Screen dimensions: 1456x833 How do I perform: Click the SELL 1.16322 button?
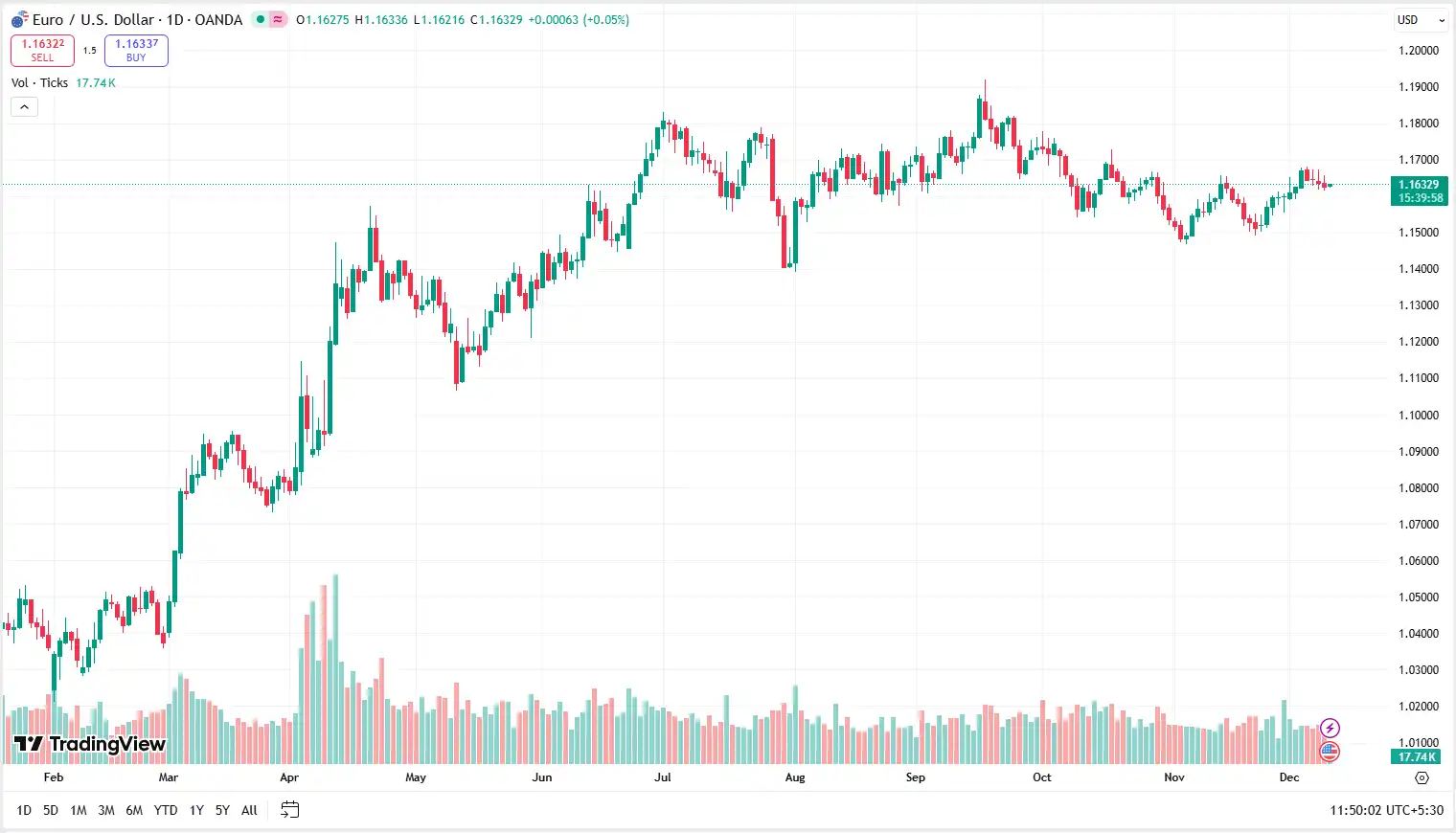[42, 50]
